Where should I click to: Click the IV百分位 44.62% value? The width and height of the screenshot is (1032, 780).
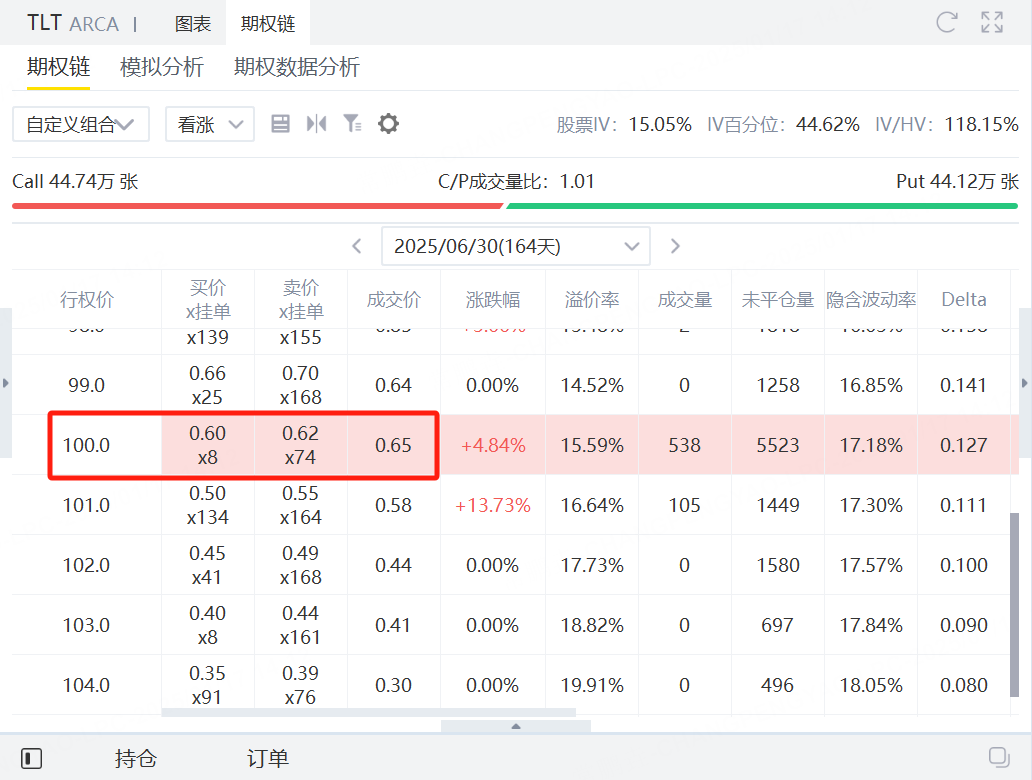pos(828,124)
